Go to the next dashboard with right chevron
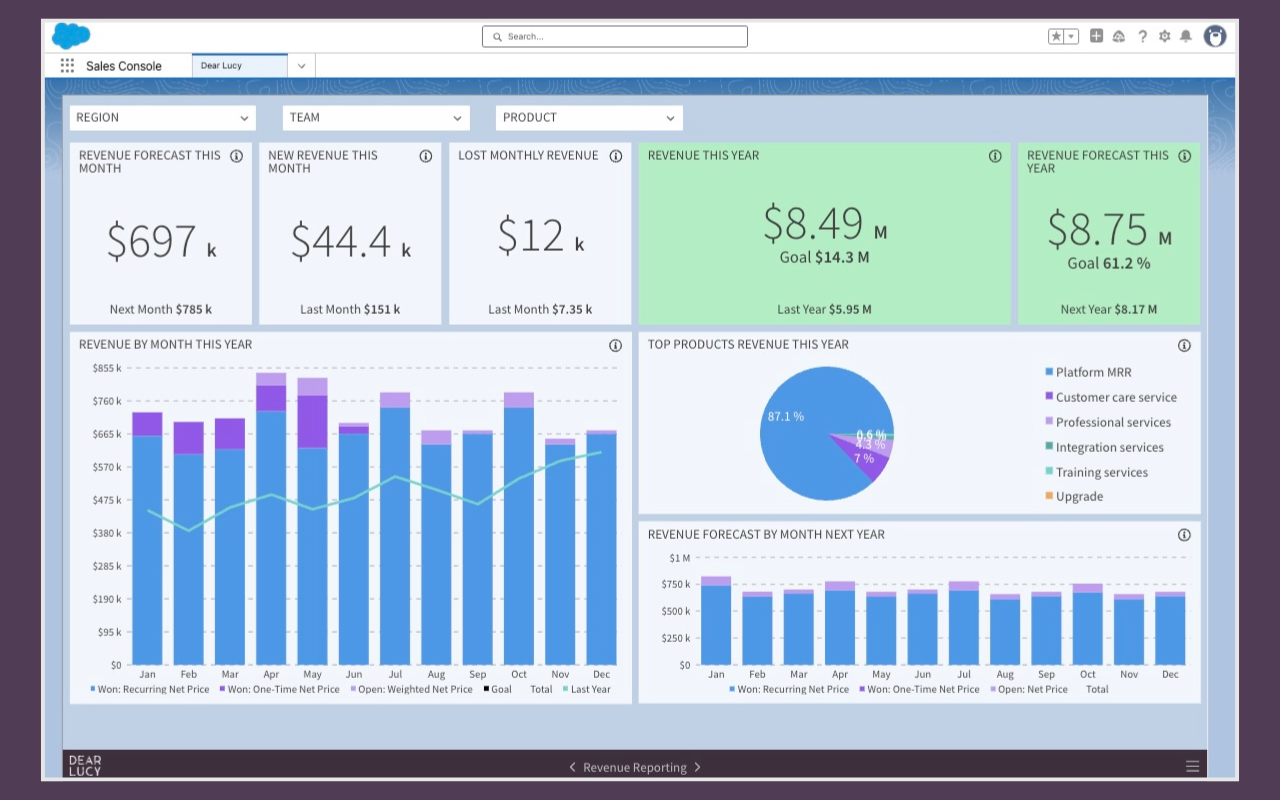 tap(697, 767)
